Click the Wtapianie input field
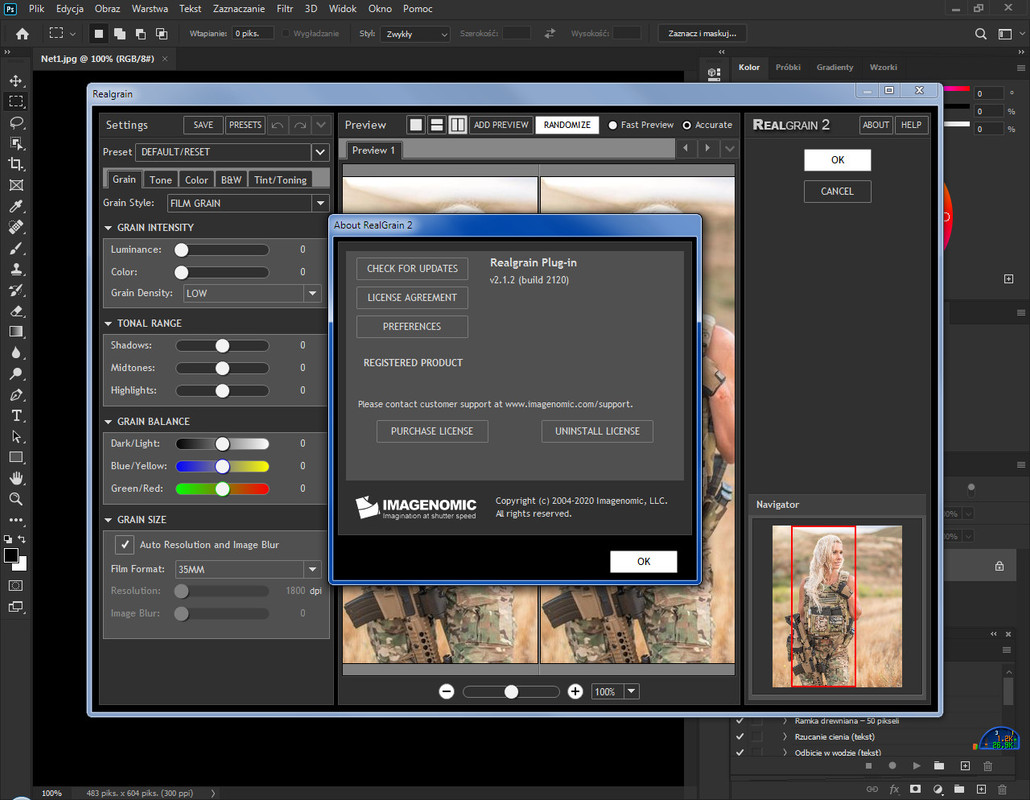 [x=252, y=33]
